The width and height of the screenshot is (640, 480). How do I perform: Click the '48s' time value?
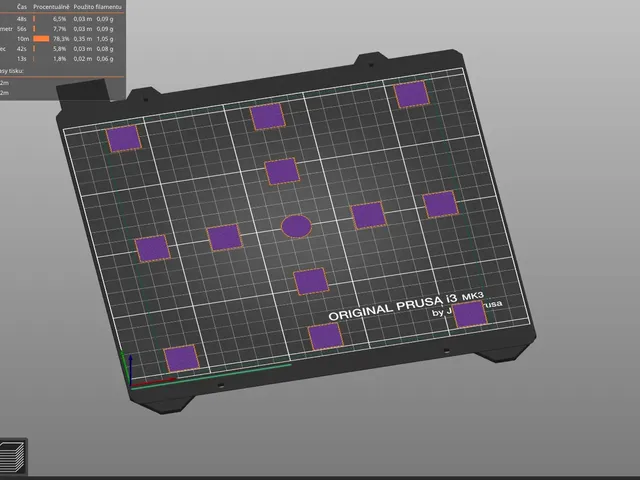coord(22,19)
